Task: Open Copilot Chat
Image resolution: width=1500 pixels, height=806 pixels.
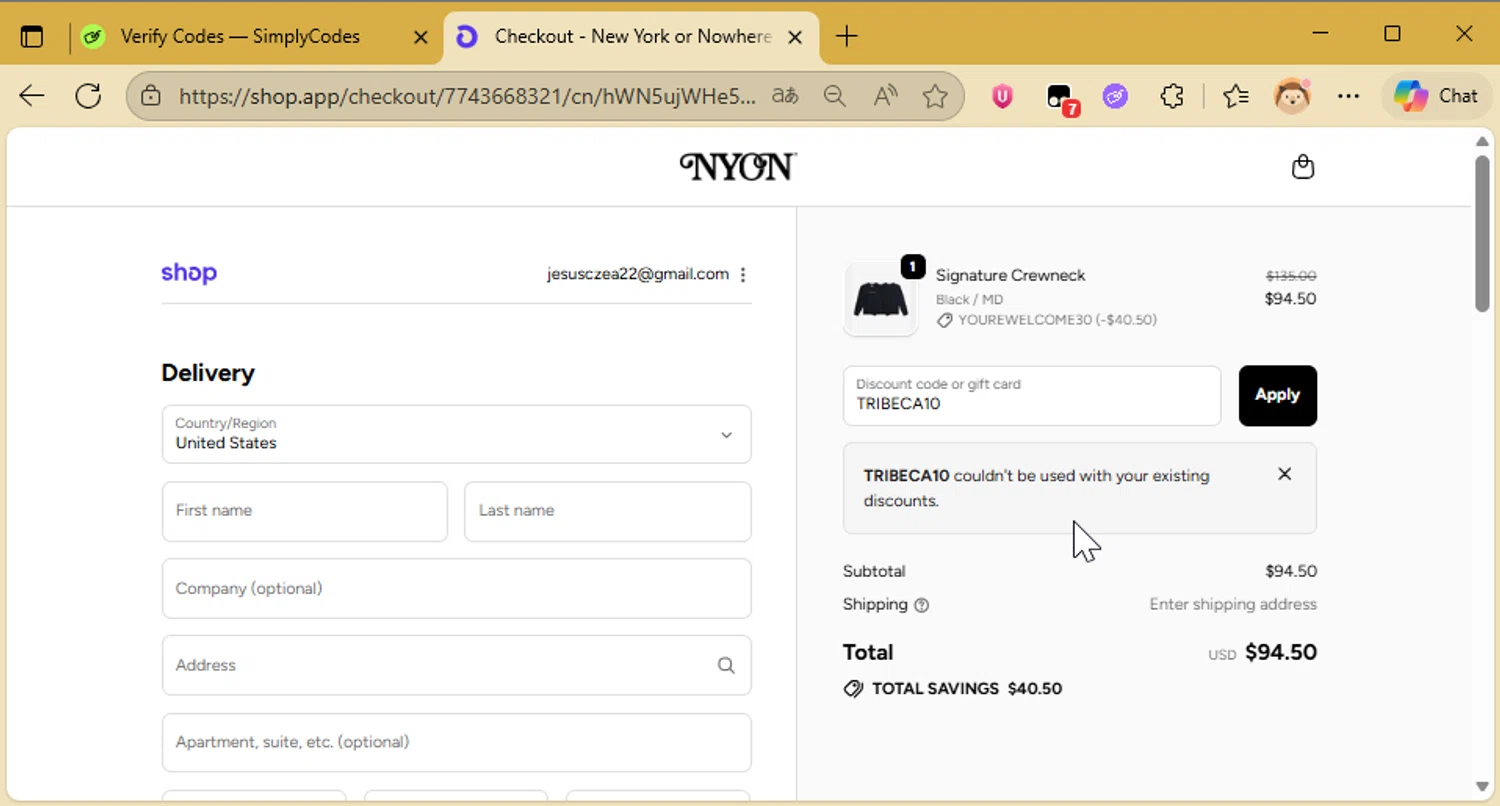Action: point(1435,96)
